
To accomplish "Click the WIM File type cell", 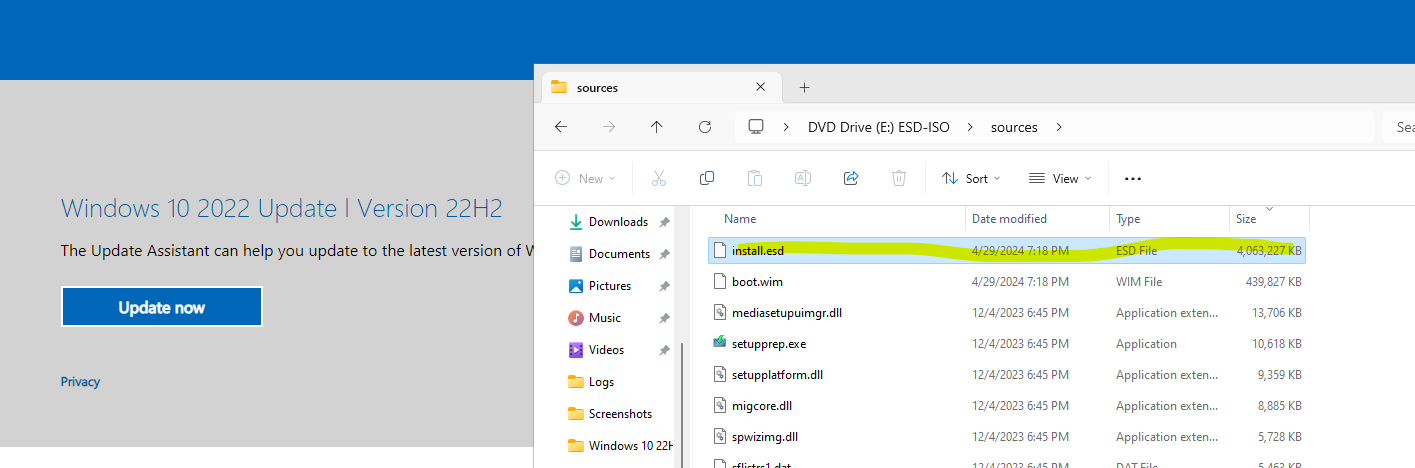I will [x=1139, y=282].
